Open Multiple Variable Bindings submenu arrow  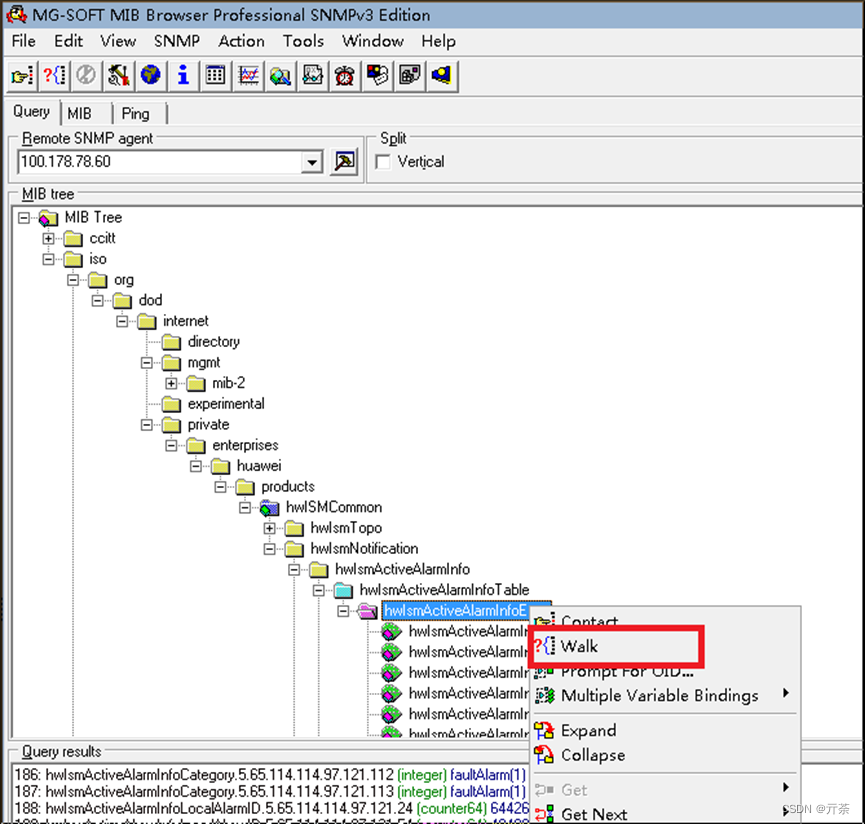(785, 696)
